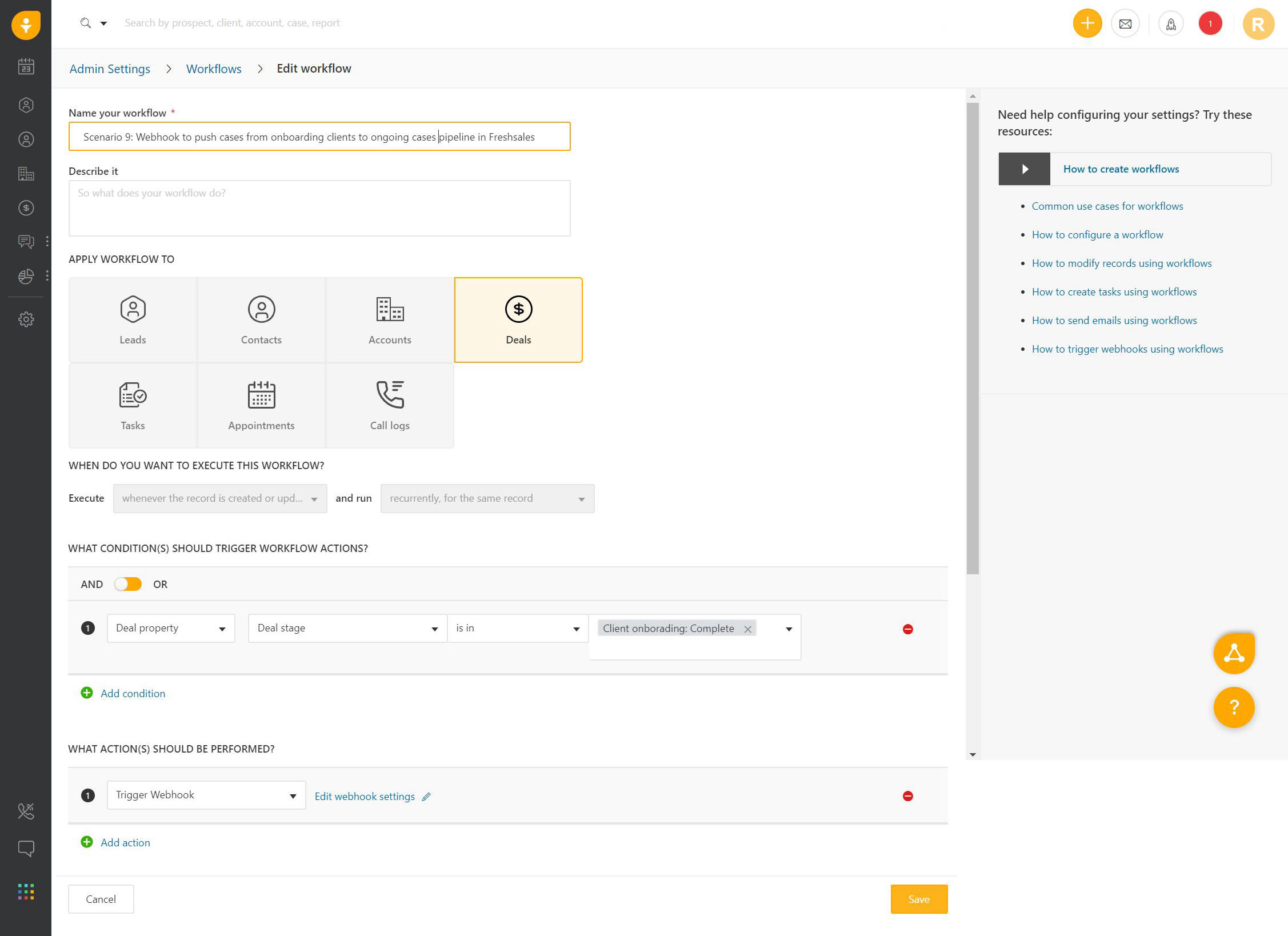Open the Deal property dropdown
The width and height of the screenshot is (1288, 936).
[171, 628]
